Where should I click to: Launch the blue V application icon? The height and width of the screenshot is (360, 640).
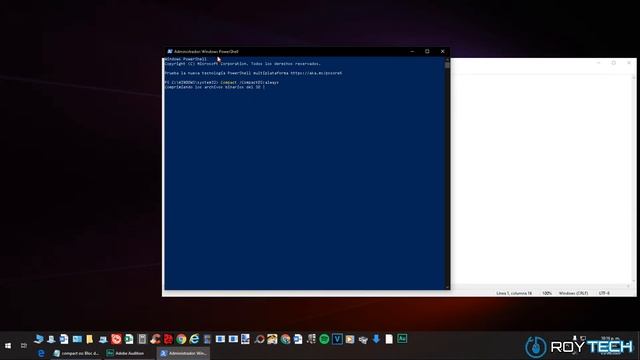[x=337, y=339]
